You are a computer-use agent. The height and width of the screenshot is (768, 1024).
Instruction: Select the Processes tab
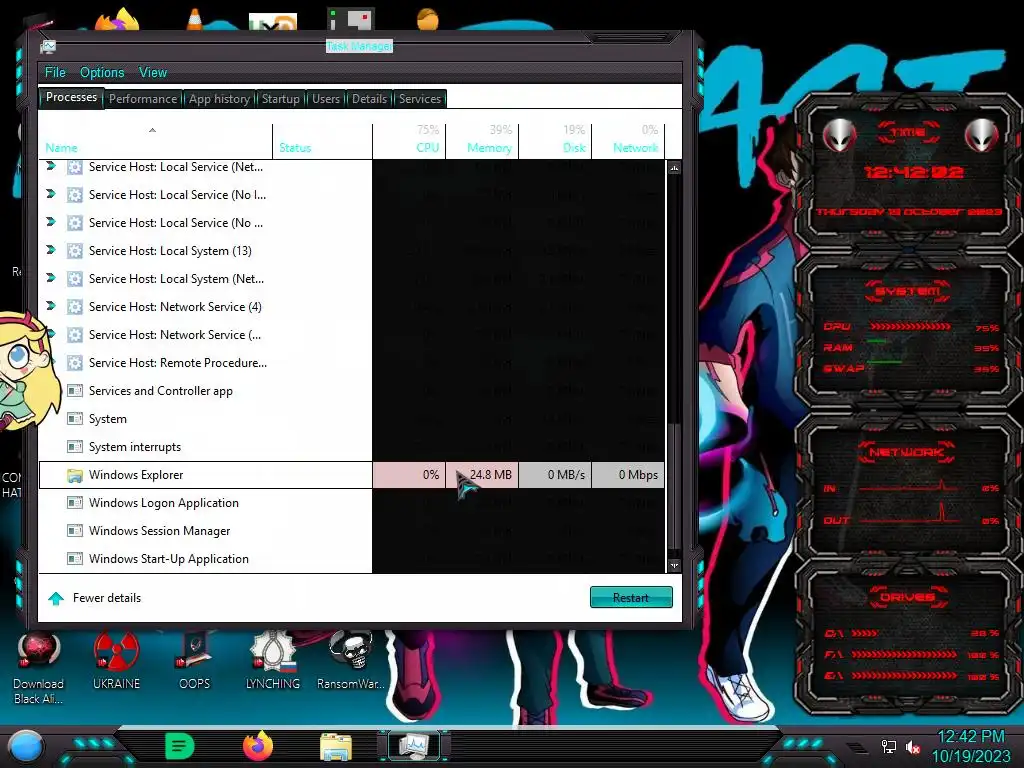[x=71, y=97]
